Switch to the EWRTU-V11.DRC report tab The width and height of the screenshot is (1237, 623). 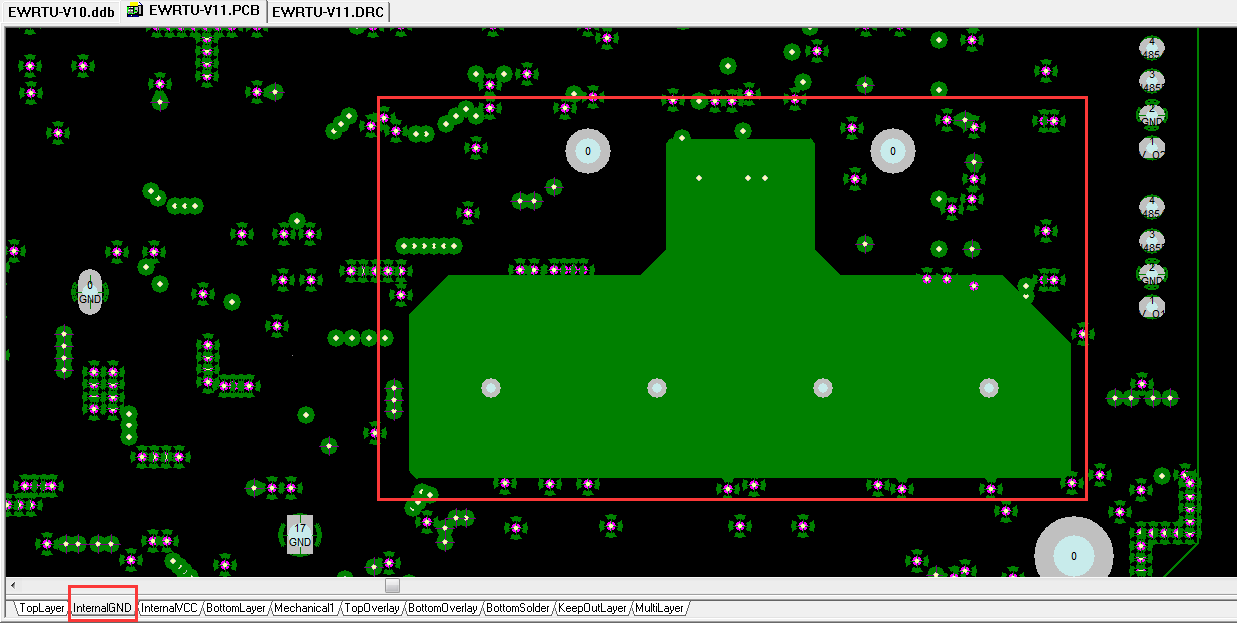[328, 11]
